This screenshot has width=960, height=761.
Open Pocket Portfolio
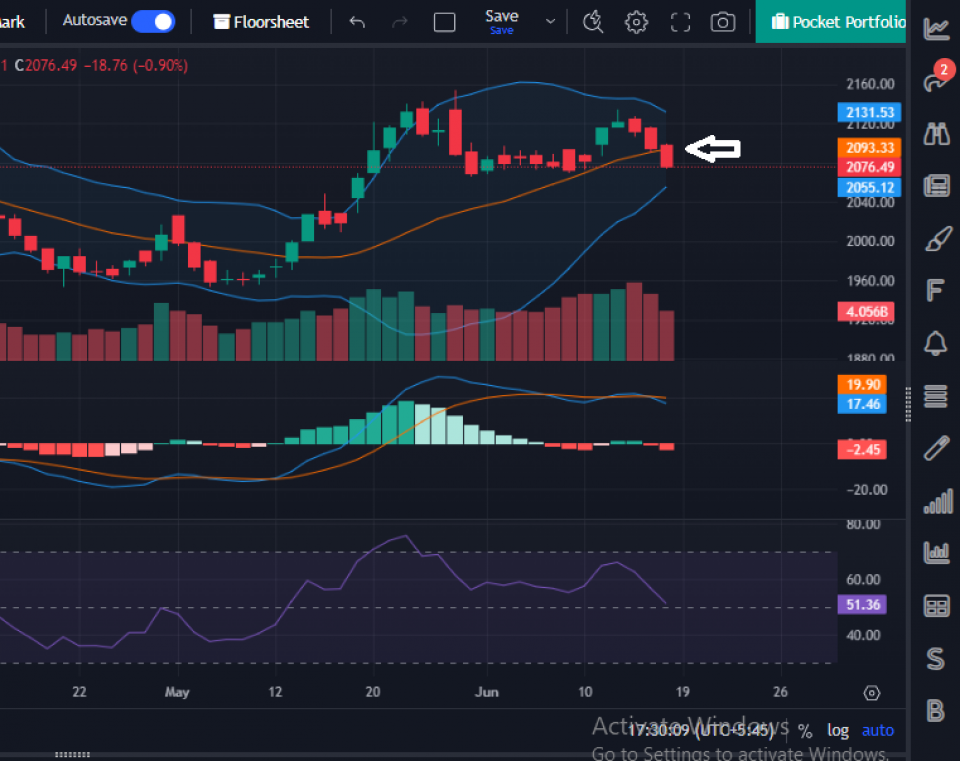(x=831, y=22)
